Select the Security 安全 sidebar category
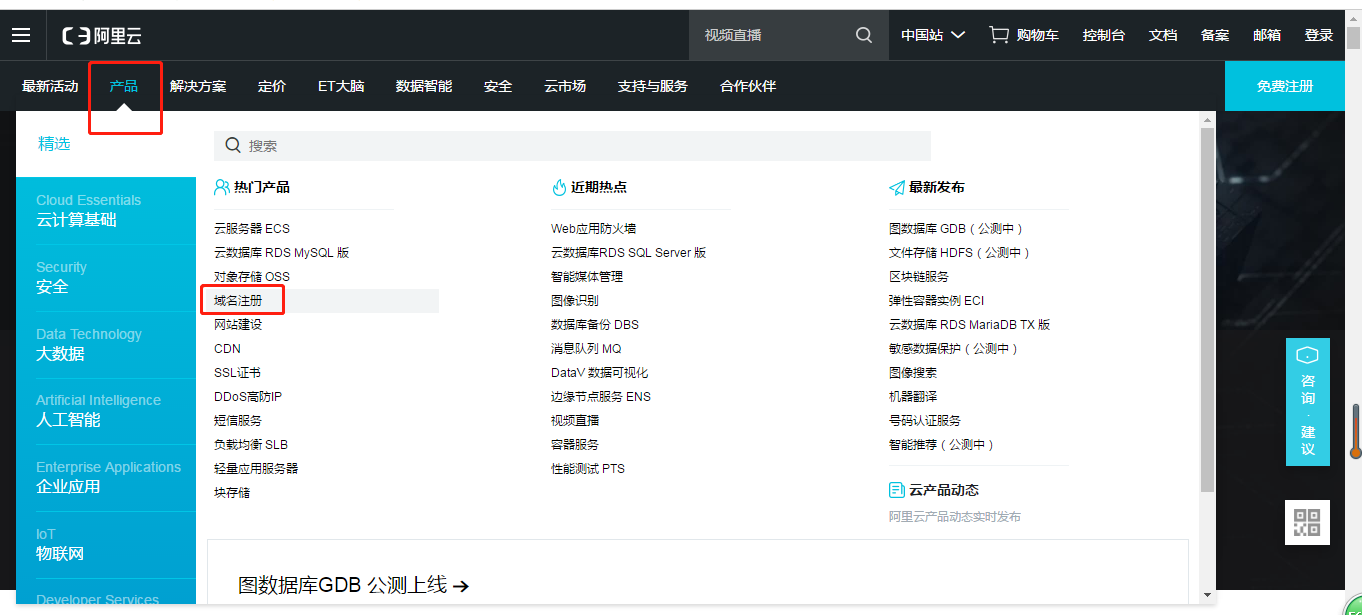Viewport: 1362px width, 615px height. click(106, 278)
